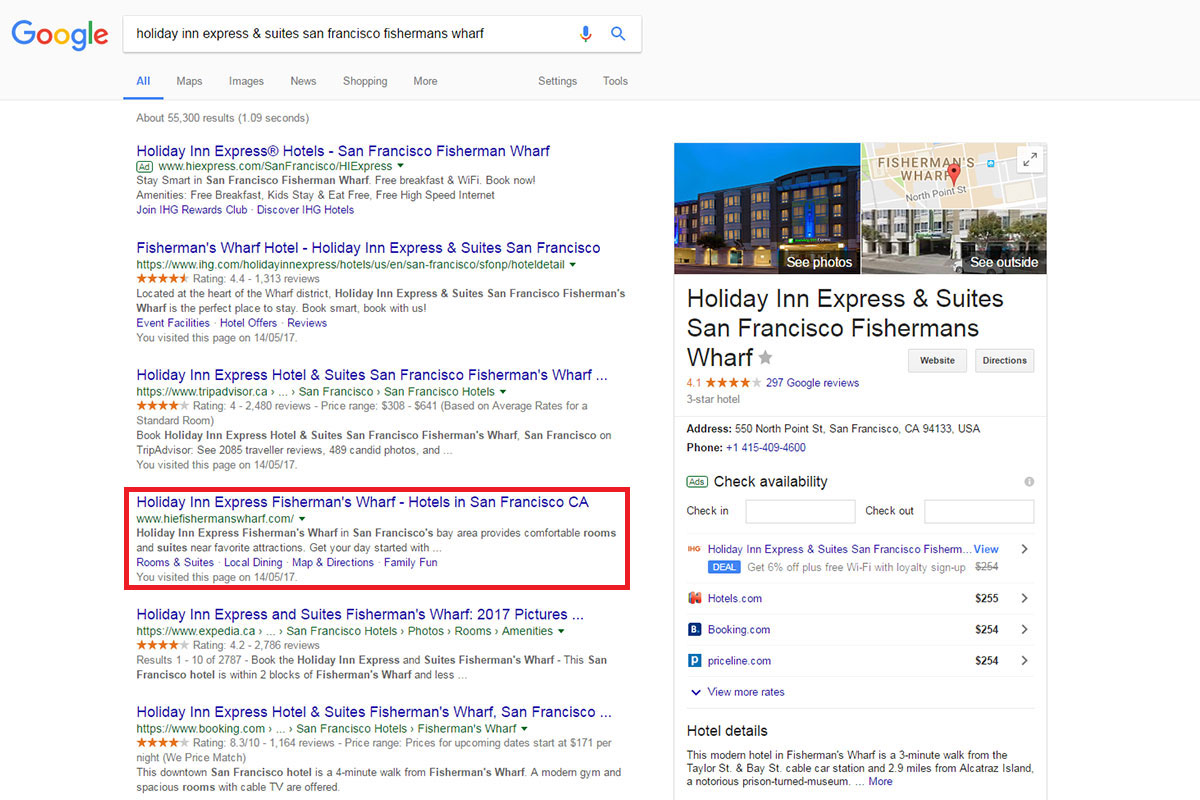
Task: Click the info icon beside Check availability
Action: pos(1029,481)
